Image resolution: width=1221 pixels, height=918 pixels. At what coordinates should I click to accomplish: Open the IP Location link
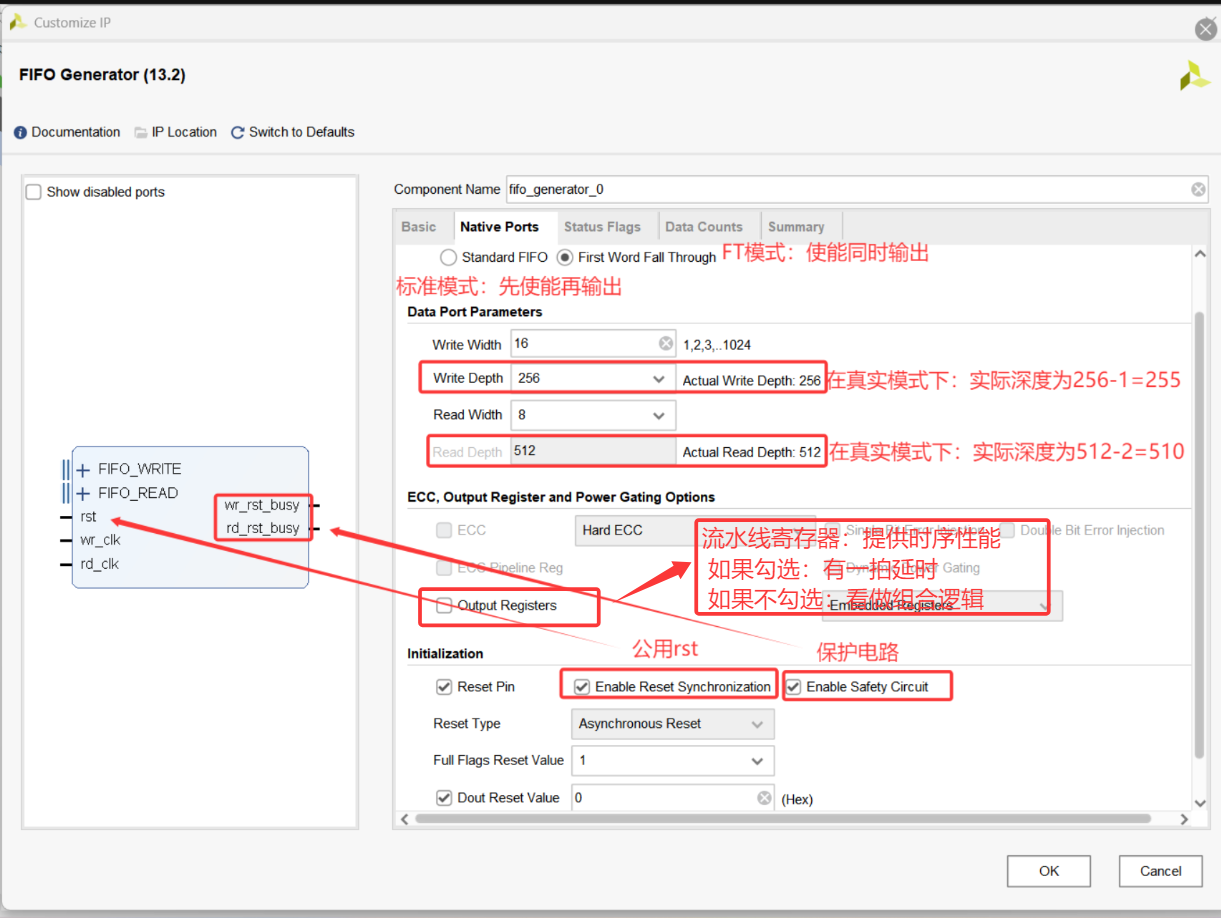184,132
